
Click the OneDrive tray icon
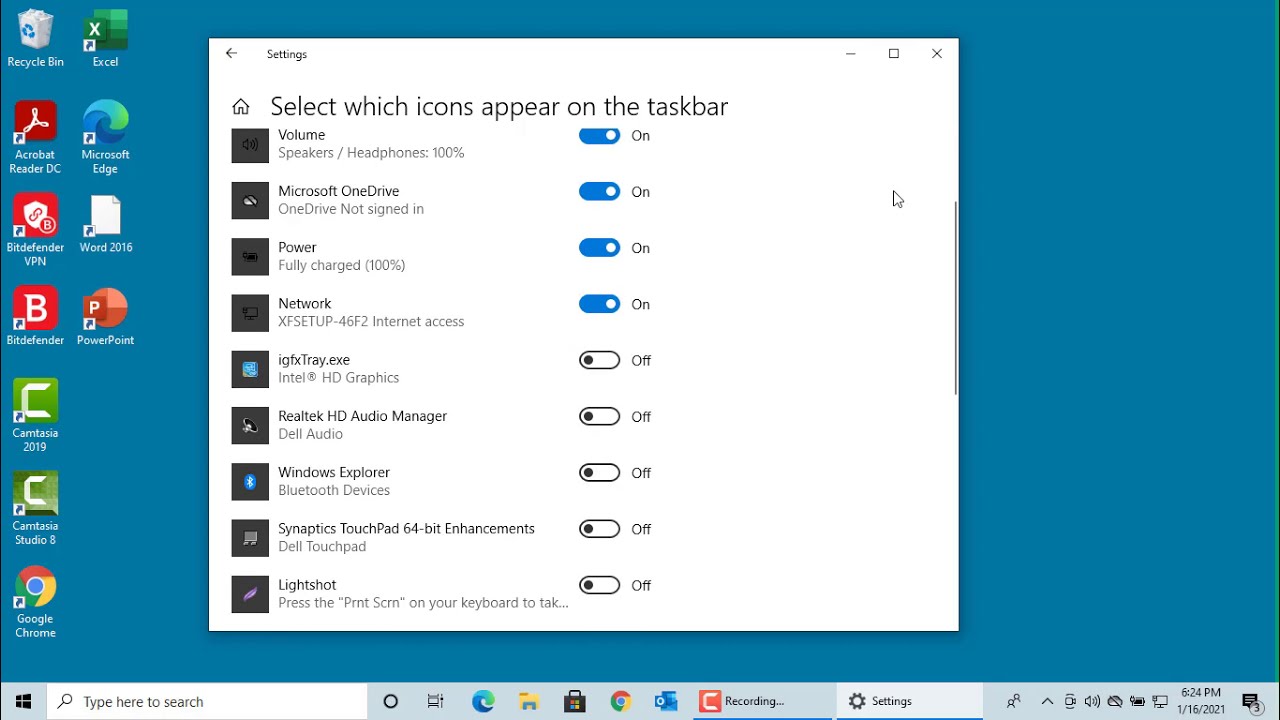[1115, 702]
